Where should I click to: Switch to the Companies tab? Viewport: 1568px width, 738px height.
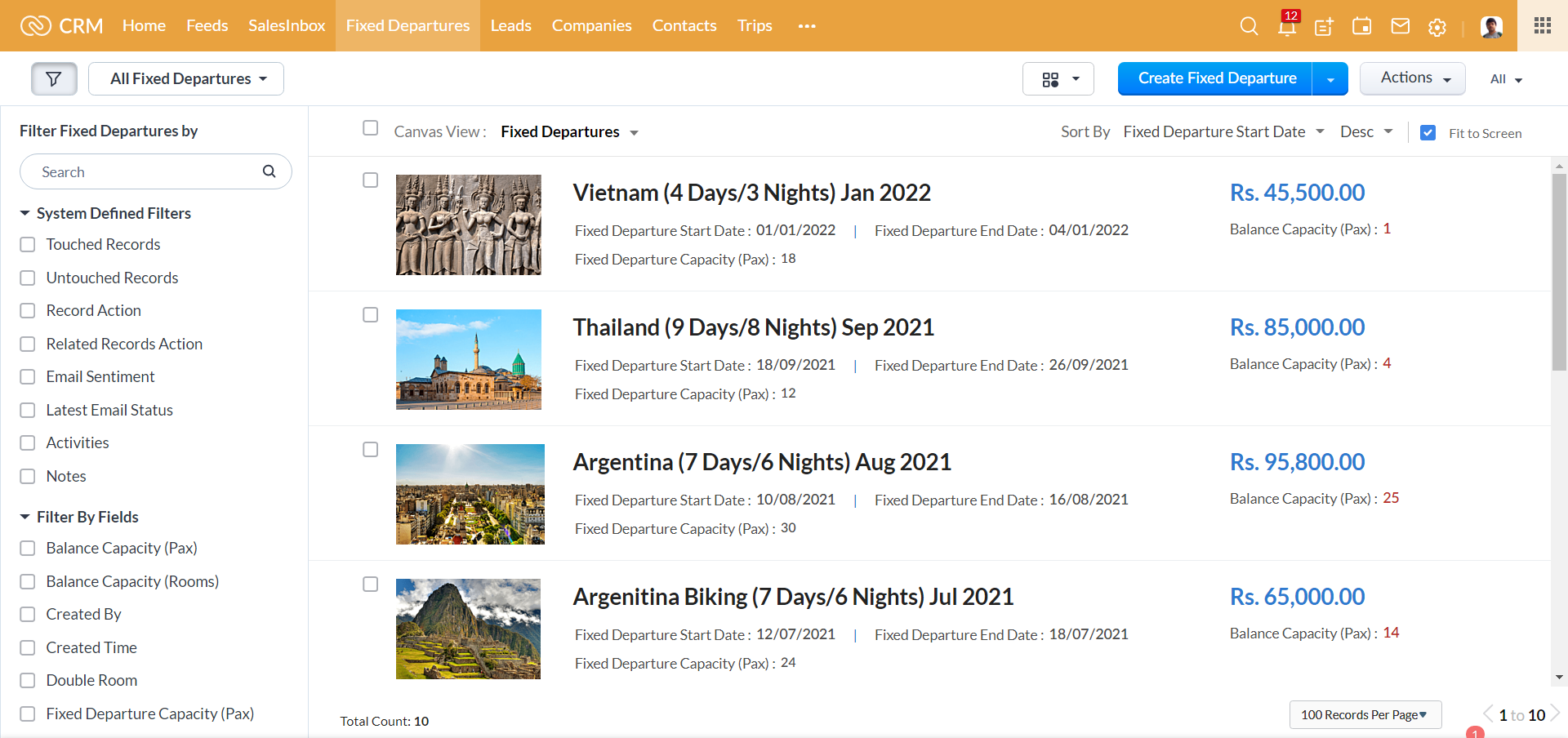pyautogui.click(x=591, y=26)
